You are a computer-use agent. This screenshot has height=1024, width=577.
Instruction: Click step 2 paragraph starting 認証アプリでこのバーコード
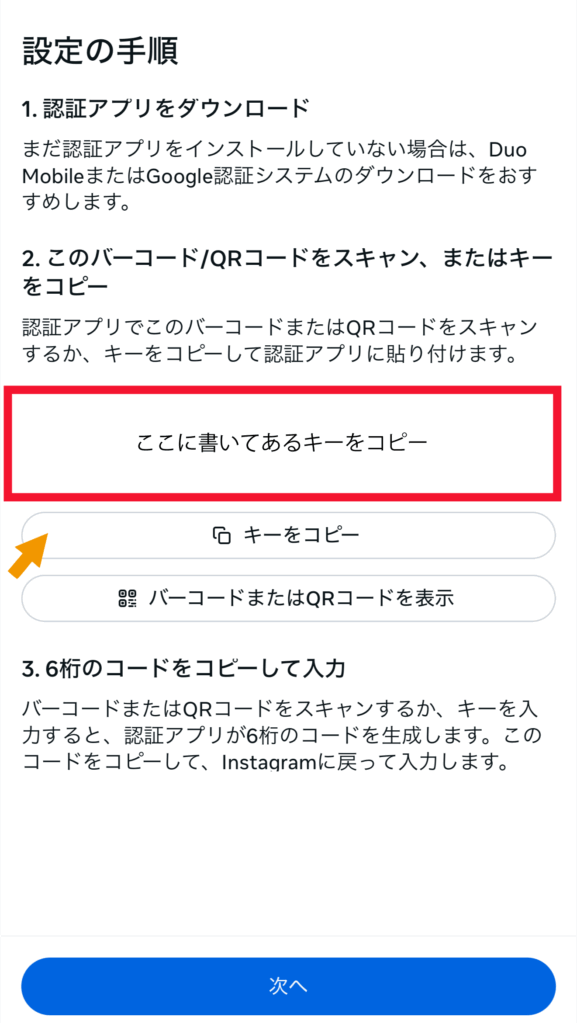281,340
